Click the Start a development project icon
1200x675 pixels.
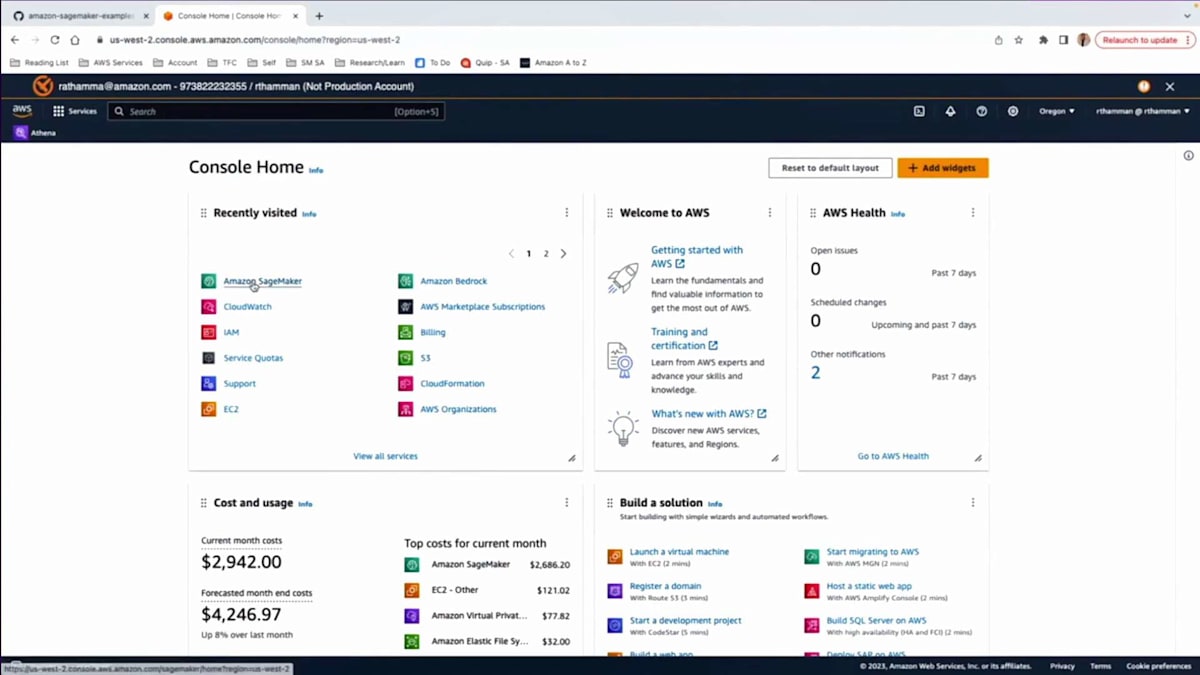click(615, 626)
